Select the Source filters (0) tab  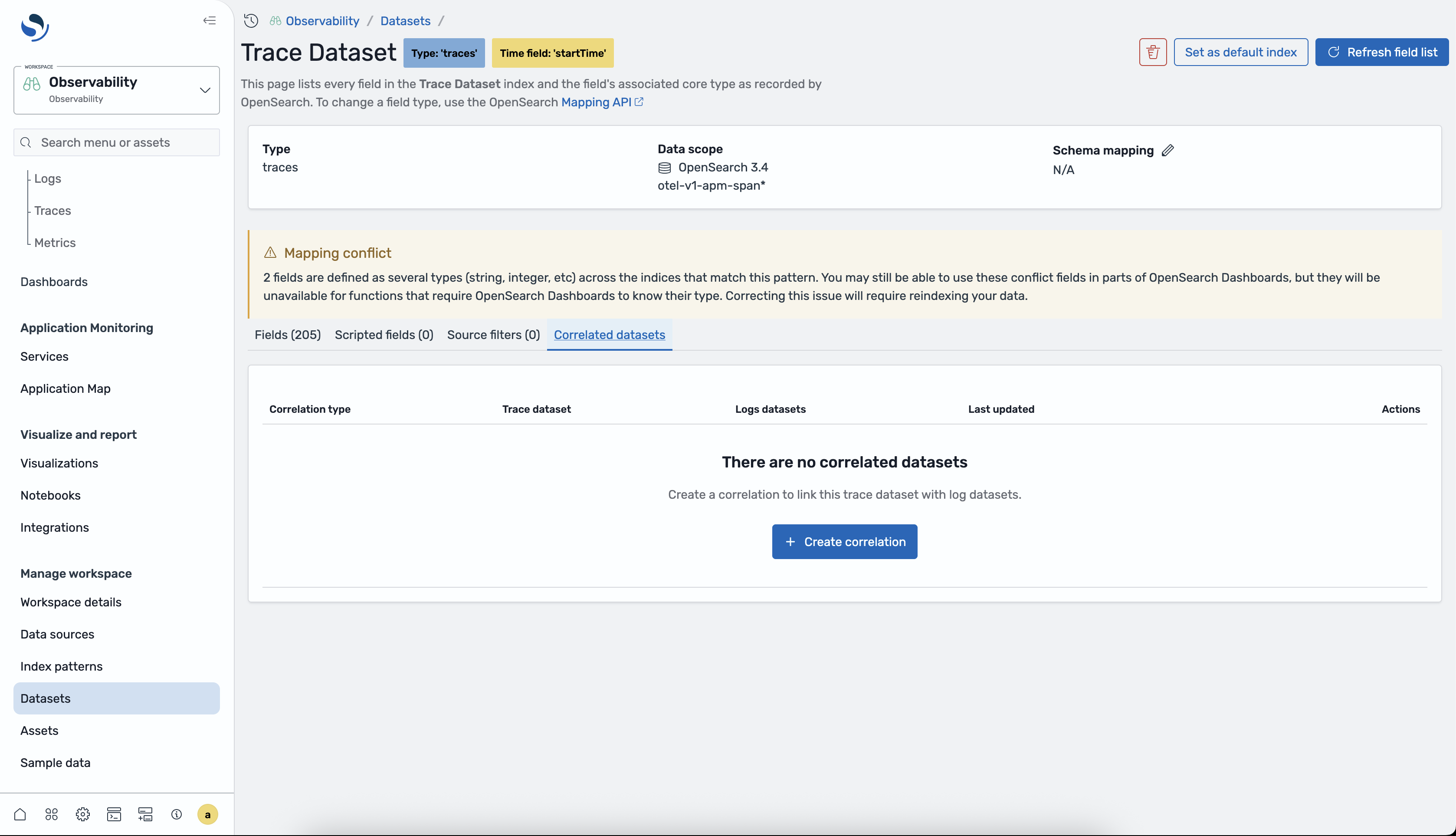(493, 335)
